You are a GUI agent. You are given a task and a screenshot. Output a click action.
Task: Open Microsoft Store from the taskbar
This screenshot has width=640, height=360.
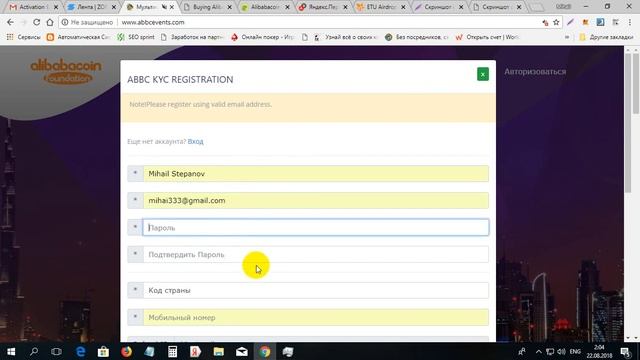click(x=103, y=351)
